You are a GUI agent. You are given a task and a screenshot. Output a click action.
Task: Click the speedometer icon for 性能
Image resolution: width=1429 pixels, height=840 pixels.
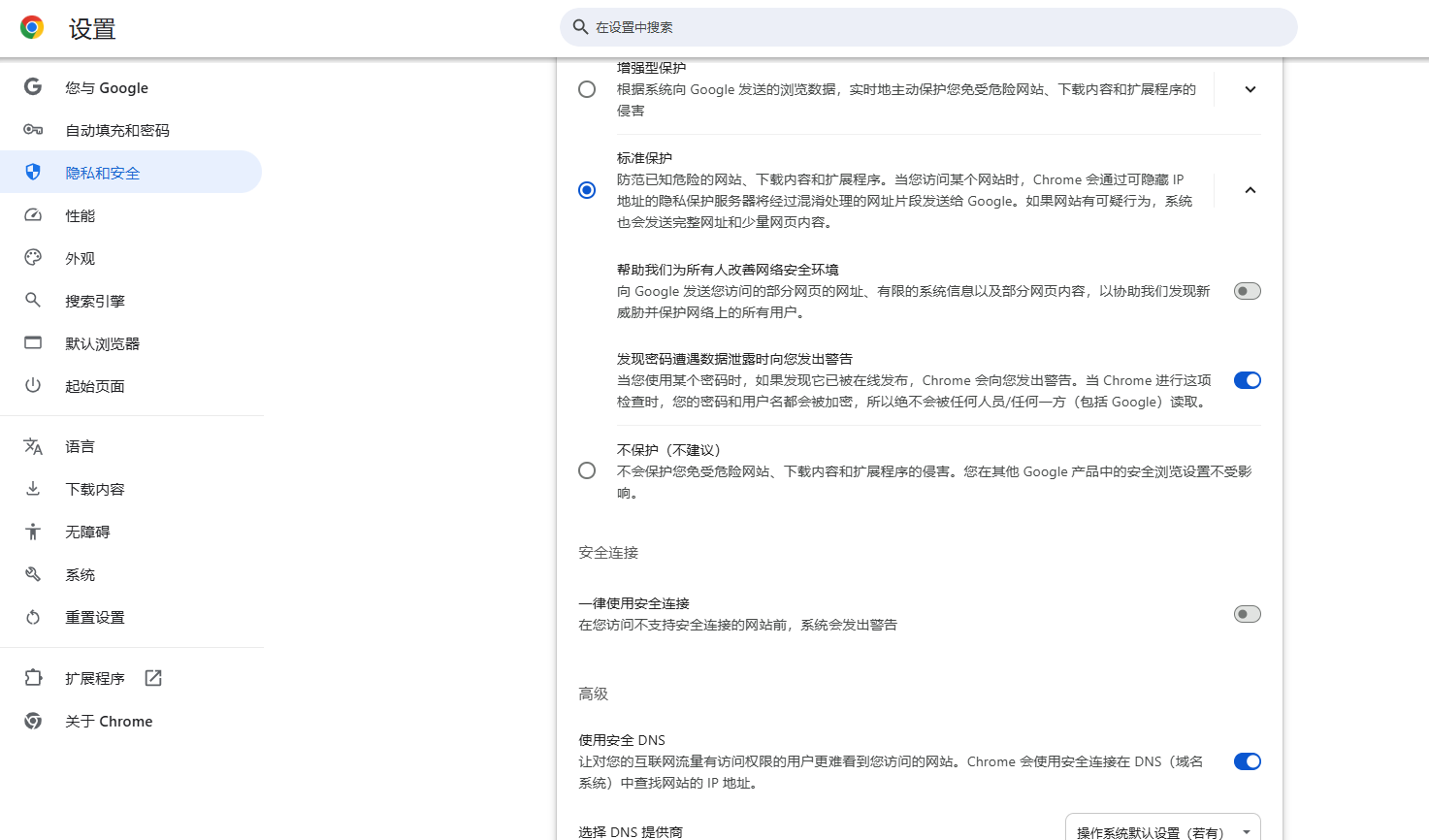[x=33, y=215]
